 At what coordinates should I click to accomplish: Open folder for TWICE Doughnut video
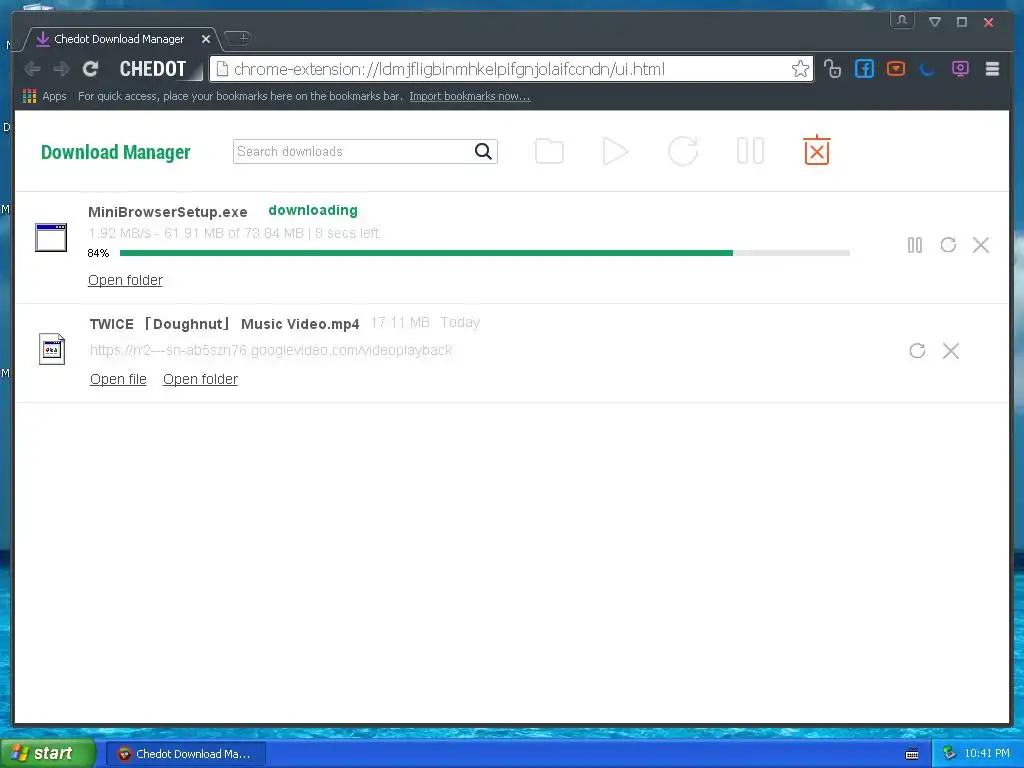(x=200, y=379)
